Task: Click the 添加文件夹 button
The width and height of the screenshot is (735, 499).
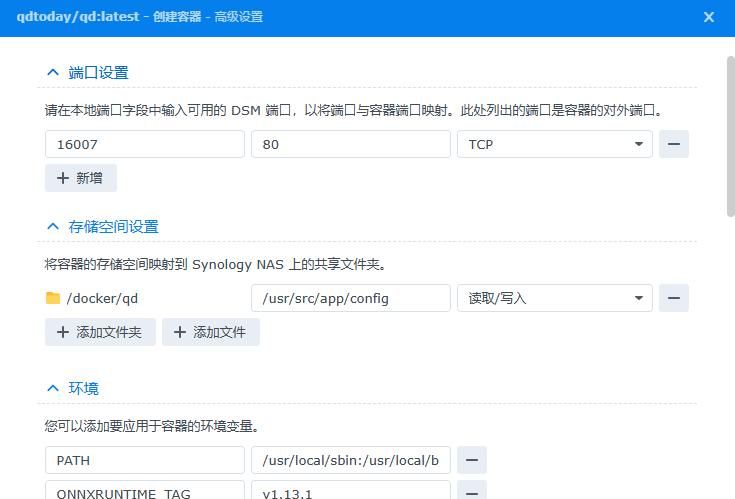Action: click(100, 332)
